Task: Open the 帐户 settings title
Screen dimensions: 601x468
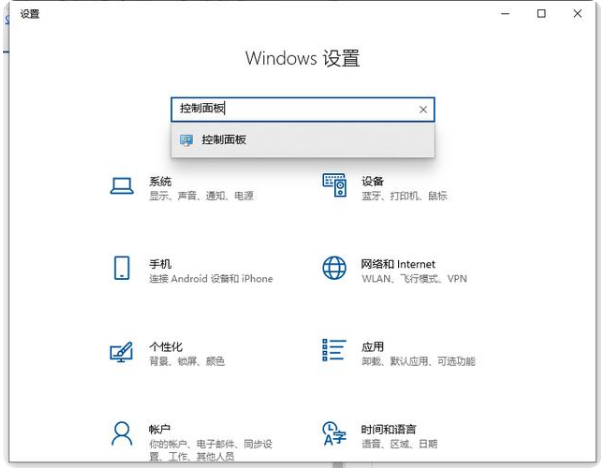Action: (160, 429)
